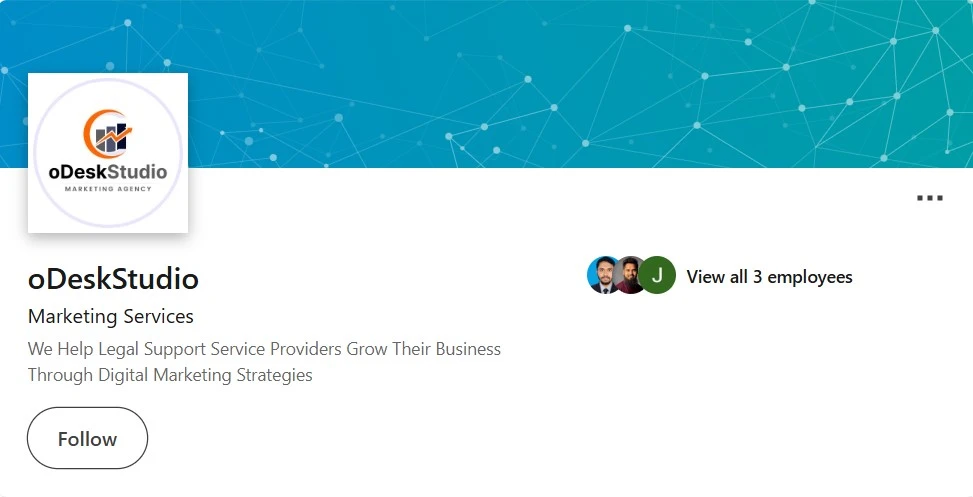This screenshot has width=973, height=497.
Task: Click the oDeskStudio company logo image
Action: pos(108,153)
